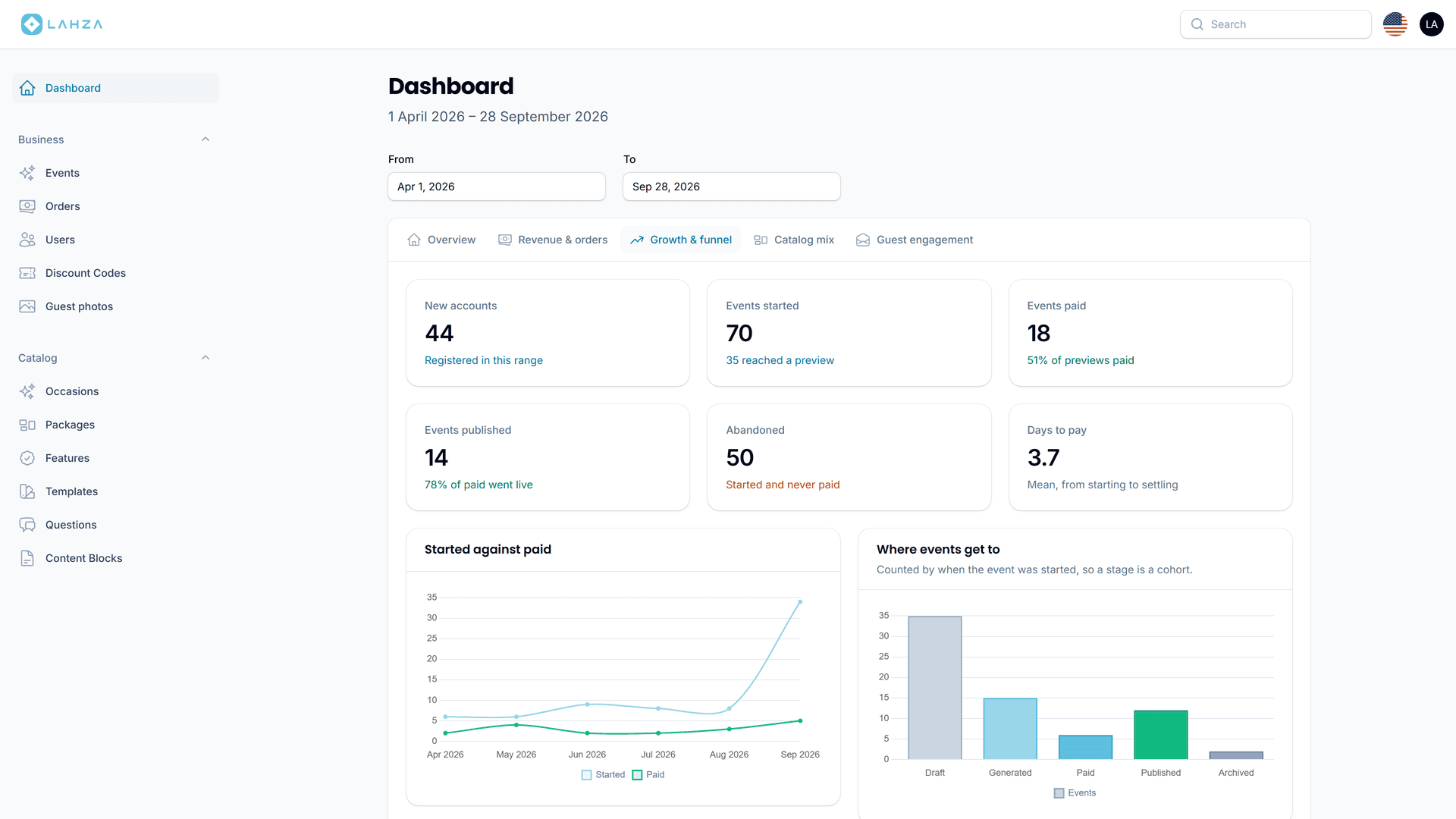Image resolution: width=1456 pixels, height=819 pixels.
Task: Open Guest photos from sidebar
Action: [115, 306]
